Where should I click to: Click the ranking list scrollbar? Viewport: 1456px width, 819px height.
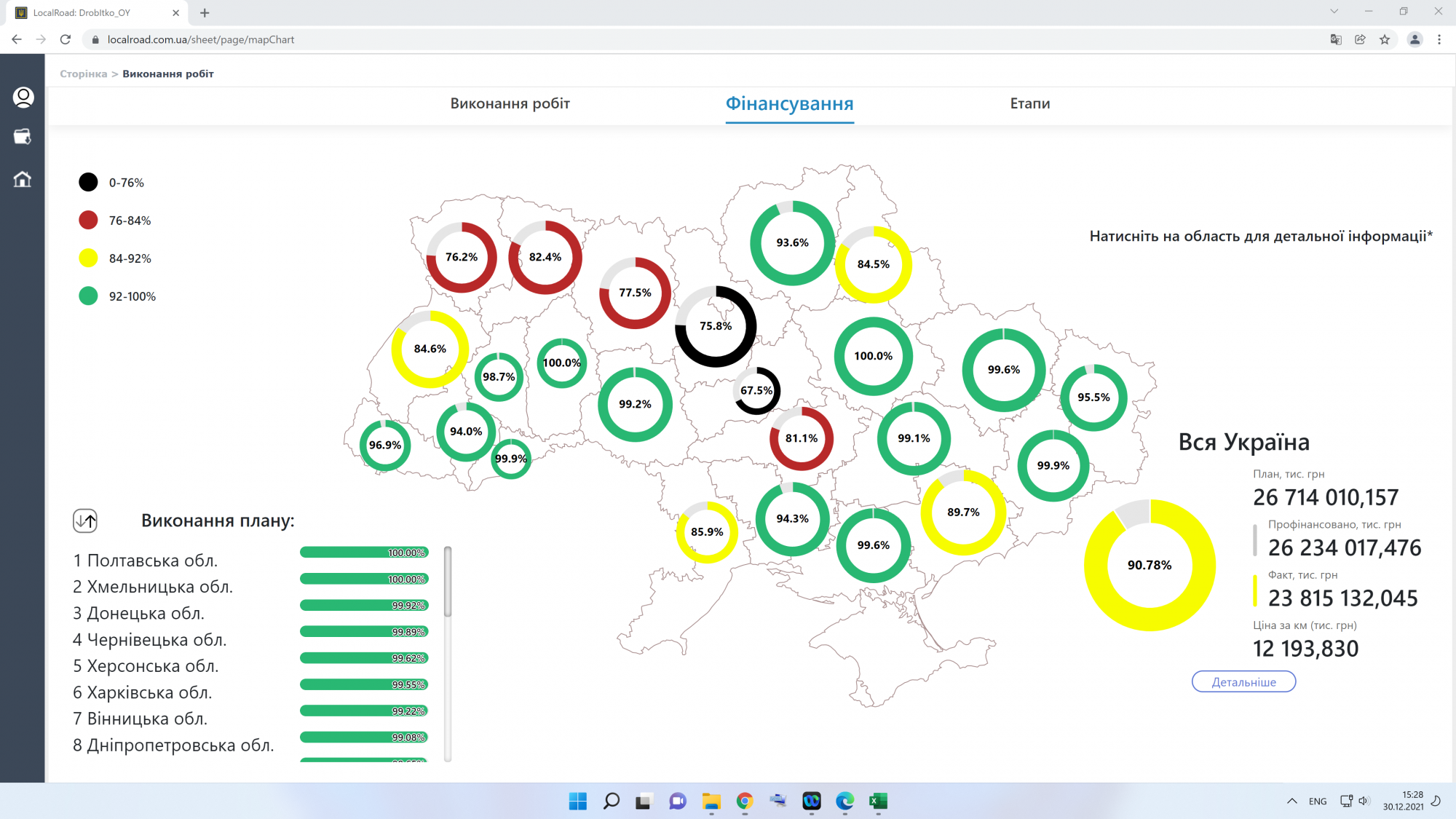[448, 582]
